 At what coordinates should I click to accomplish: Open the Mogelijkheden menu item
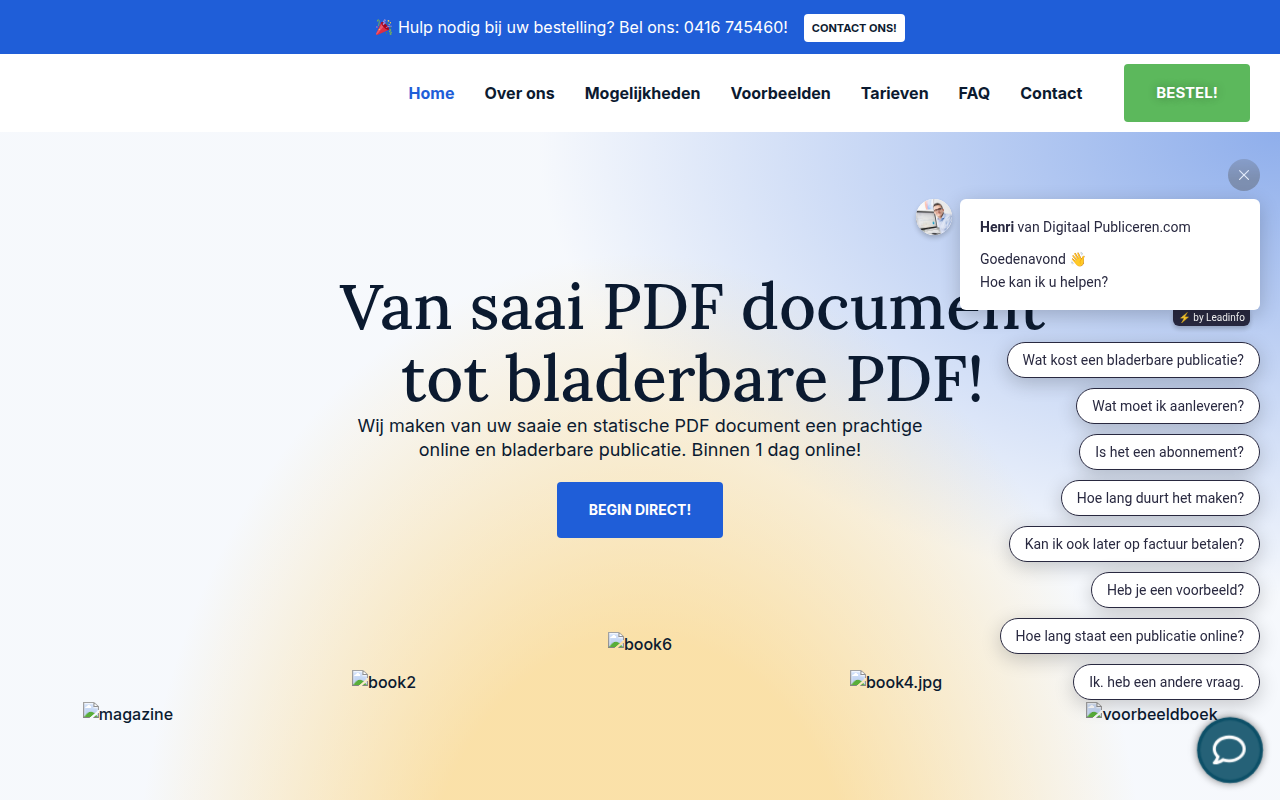[642, 93]
